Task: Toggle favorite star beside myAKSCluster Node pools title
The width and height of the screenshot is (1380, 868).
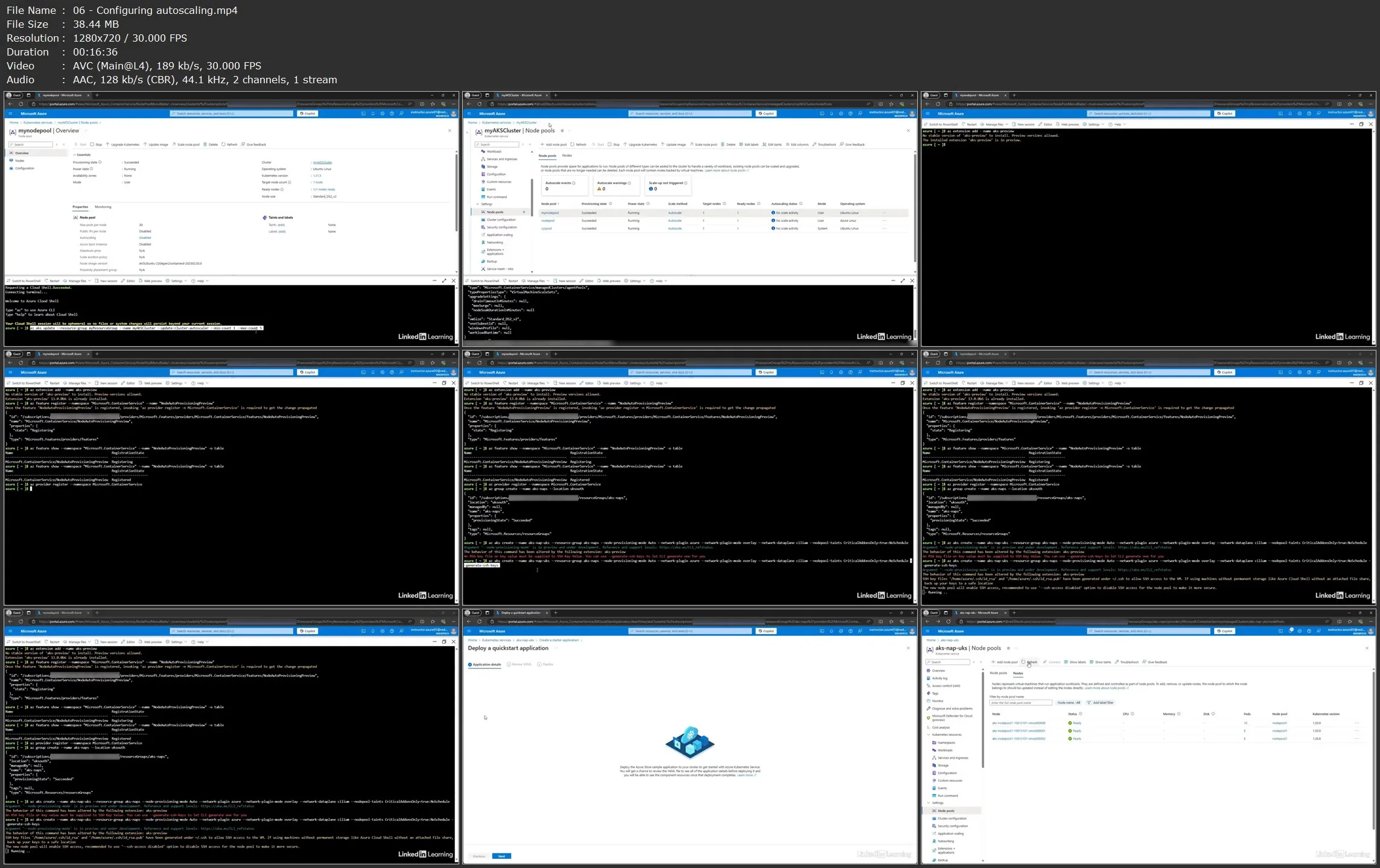Action: point(562,131)
